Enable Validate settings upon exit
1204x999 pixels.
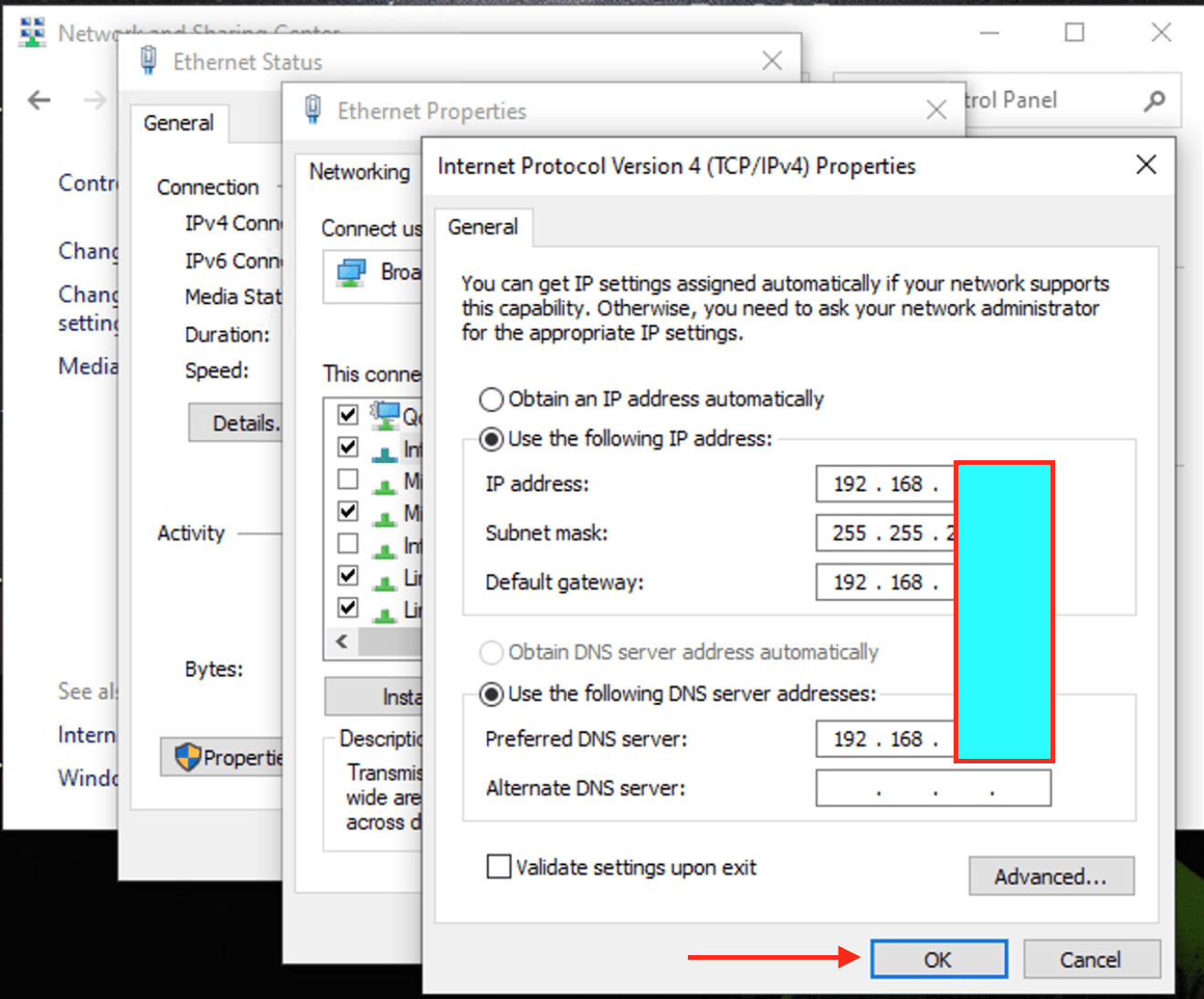(499, 867)
